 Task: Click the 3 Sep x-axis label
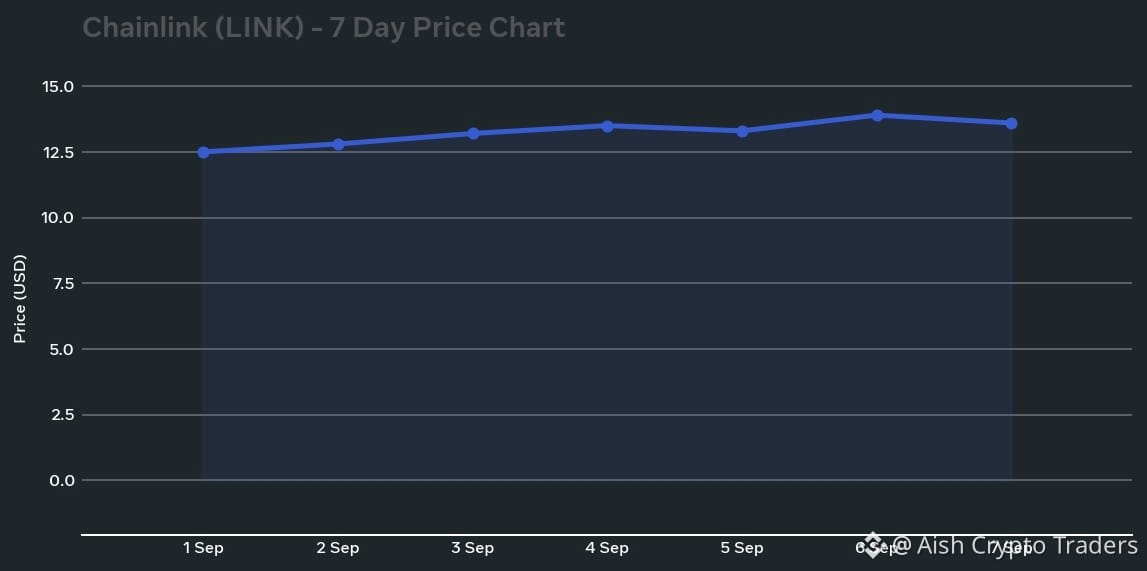[473, 548]
